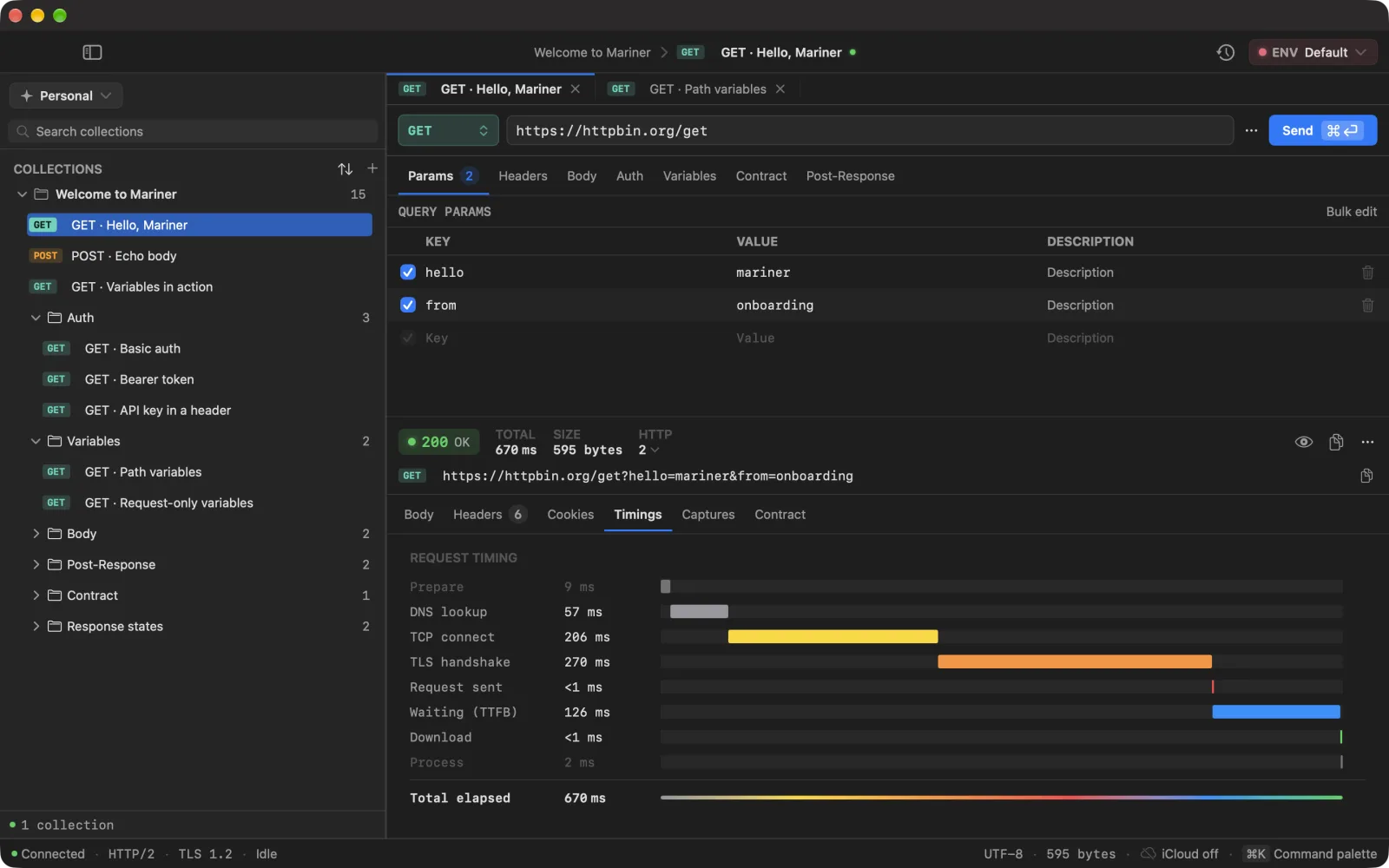Toggle the sidebar panel icon
Viewport: 1389px width, 868px height.
tap(92, 52)
